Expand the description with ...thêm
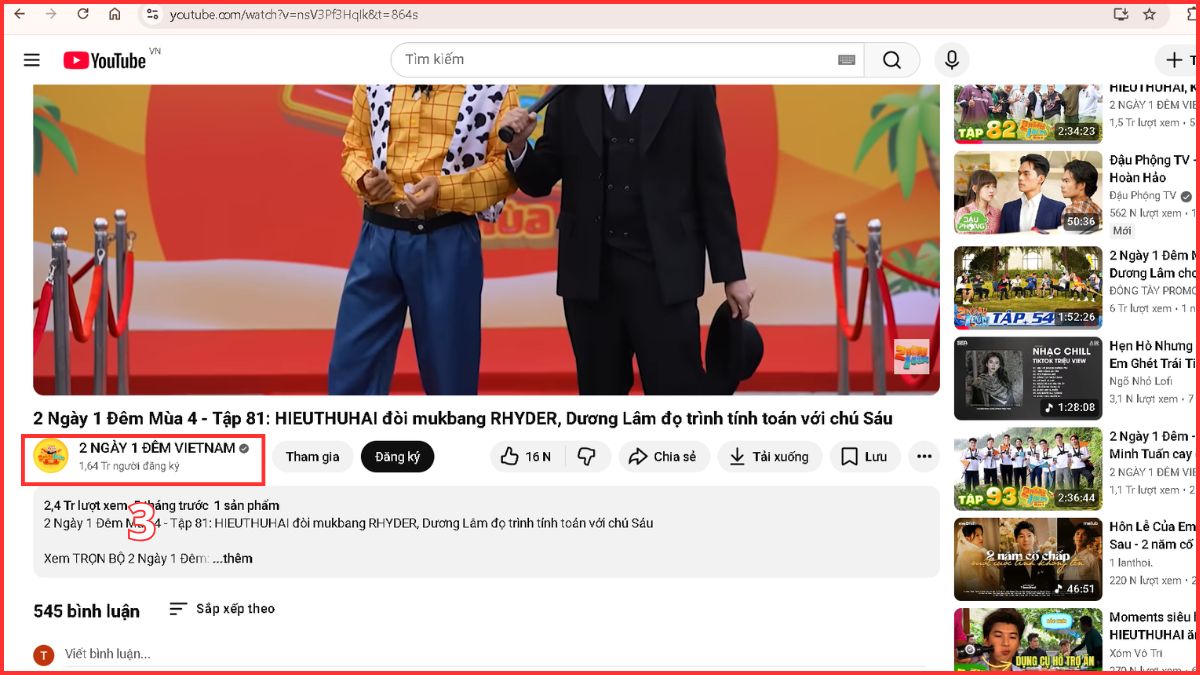1200x675 pixels. pyautogui.click(x=235, y=557)
